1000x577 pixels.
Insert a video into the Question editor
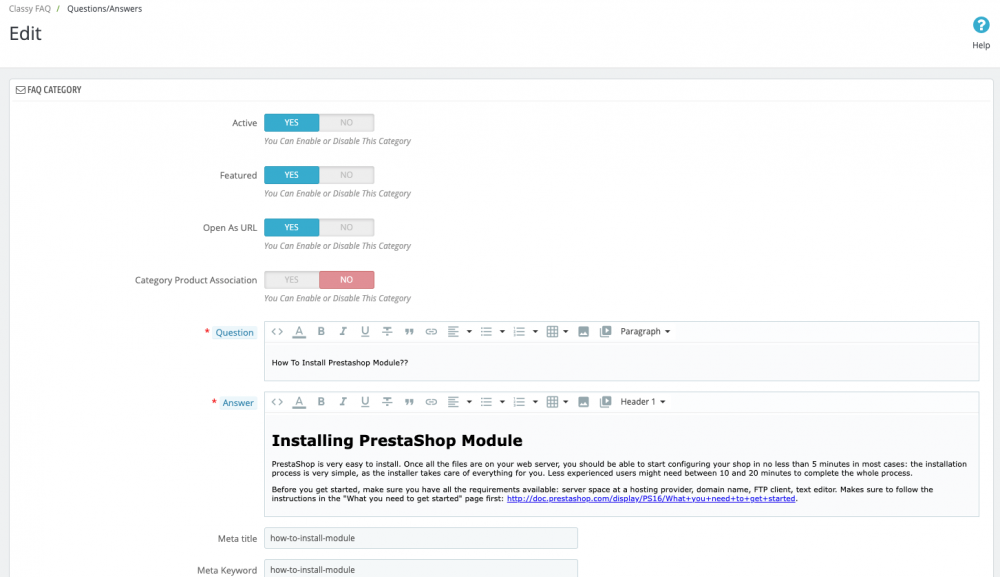point(604,331)
